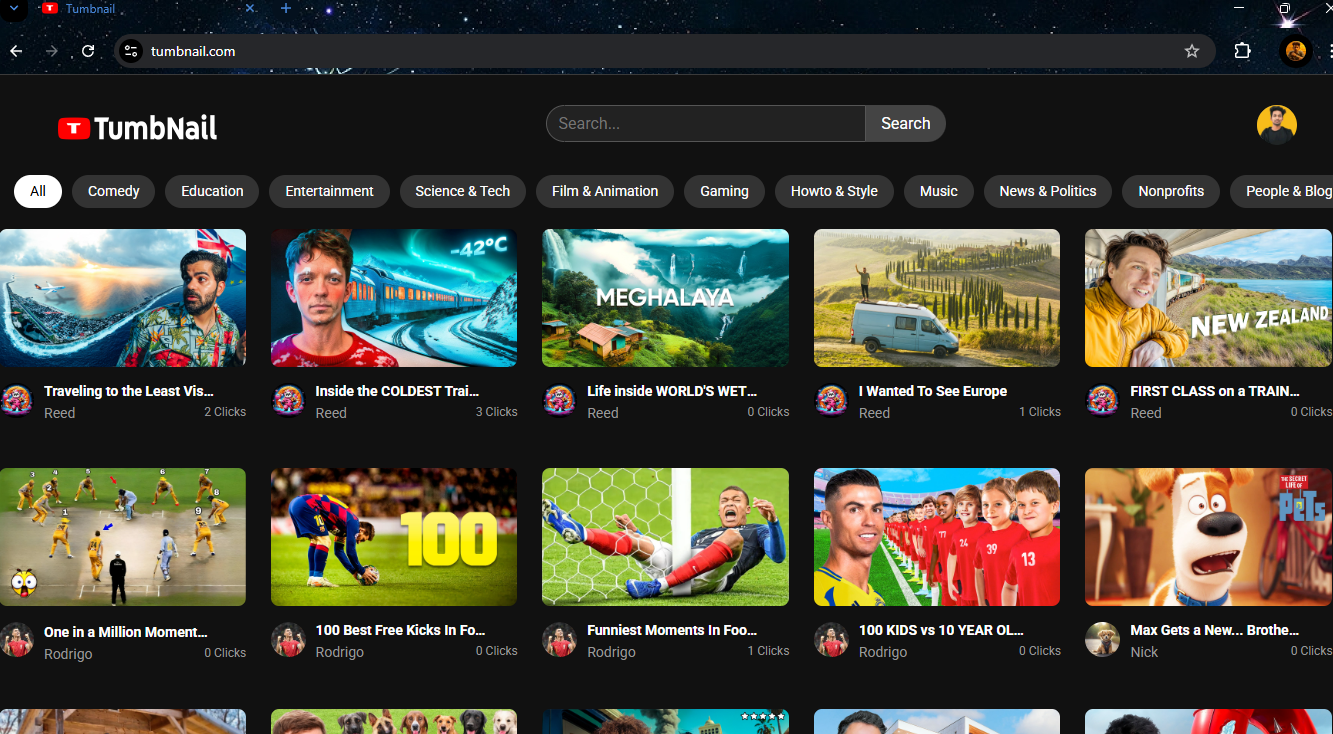
Task: Click Rodrigo avatar beside Funniest Moments
Action: (559, 640)
